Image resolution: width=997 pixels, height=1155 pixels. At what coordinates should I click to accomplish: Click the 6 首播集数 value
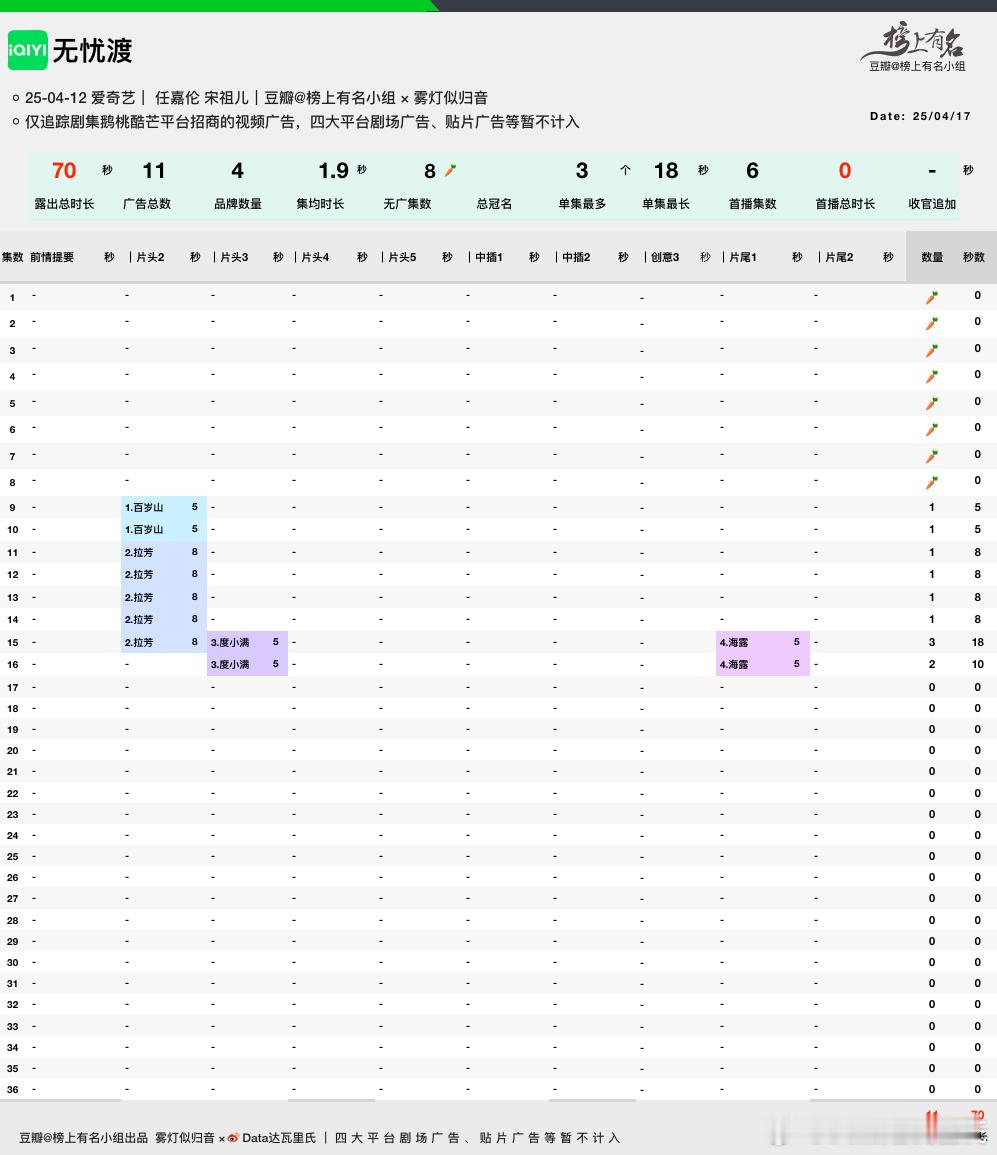752,171
